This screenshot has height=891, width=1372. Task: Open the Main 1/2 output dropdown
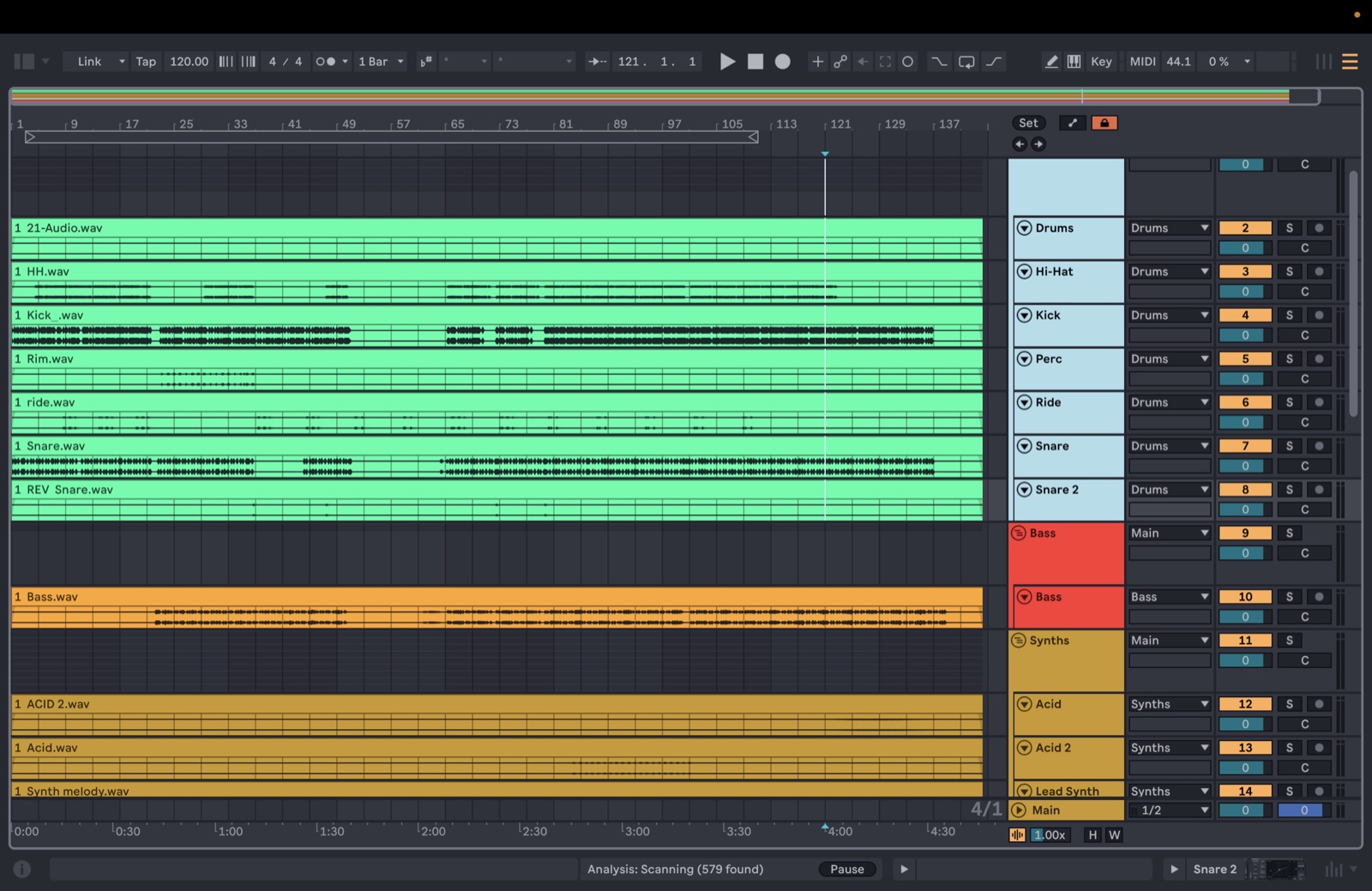click(1170, 810)
